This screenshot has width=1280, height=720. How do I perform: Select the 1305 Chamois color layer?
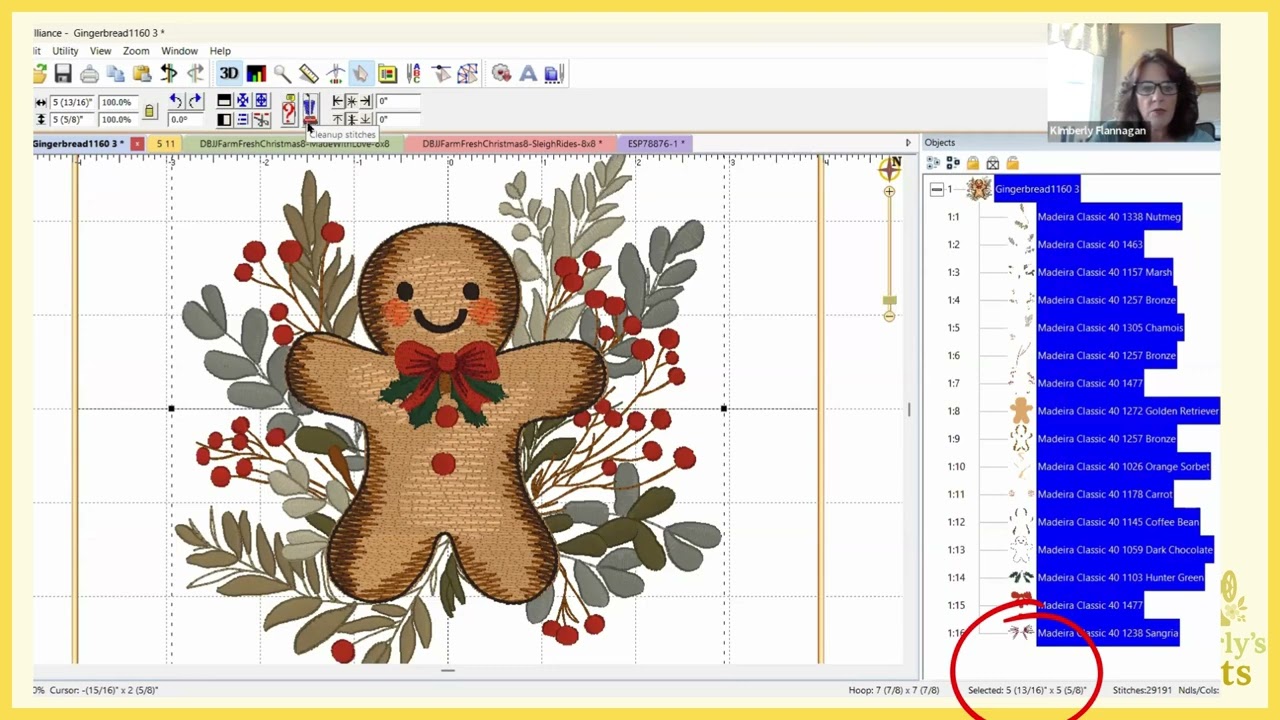pos(1110,328)
